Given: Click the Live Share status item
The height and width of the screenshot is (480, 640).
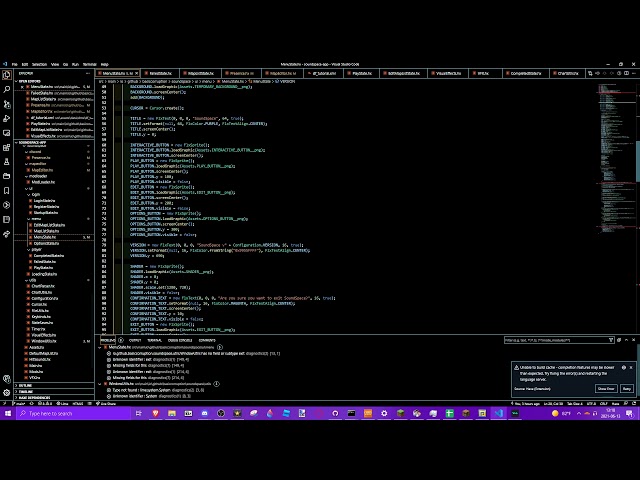Looking at the screenshot, I should [x=106, y=403].
